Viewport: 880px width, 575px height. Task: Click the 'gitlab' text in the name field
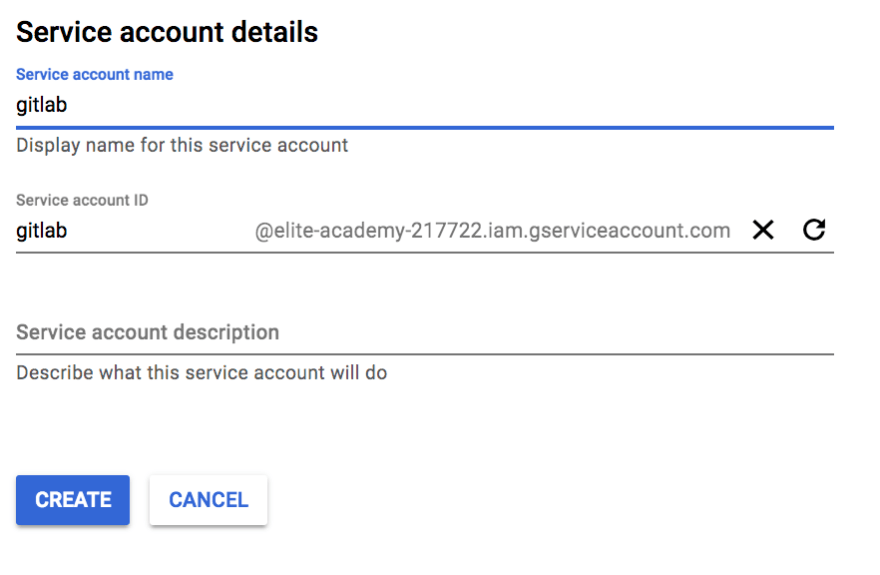[x=42, y=105]
